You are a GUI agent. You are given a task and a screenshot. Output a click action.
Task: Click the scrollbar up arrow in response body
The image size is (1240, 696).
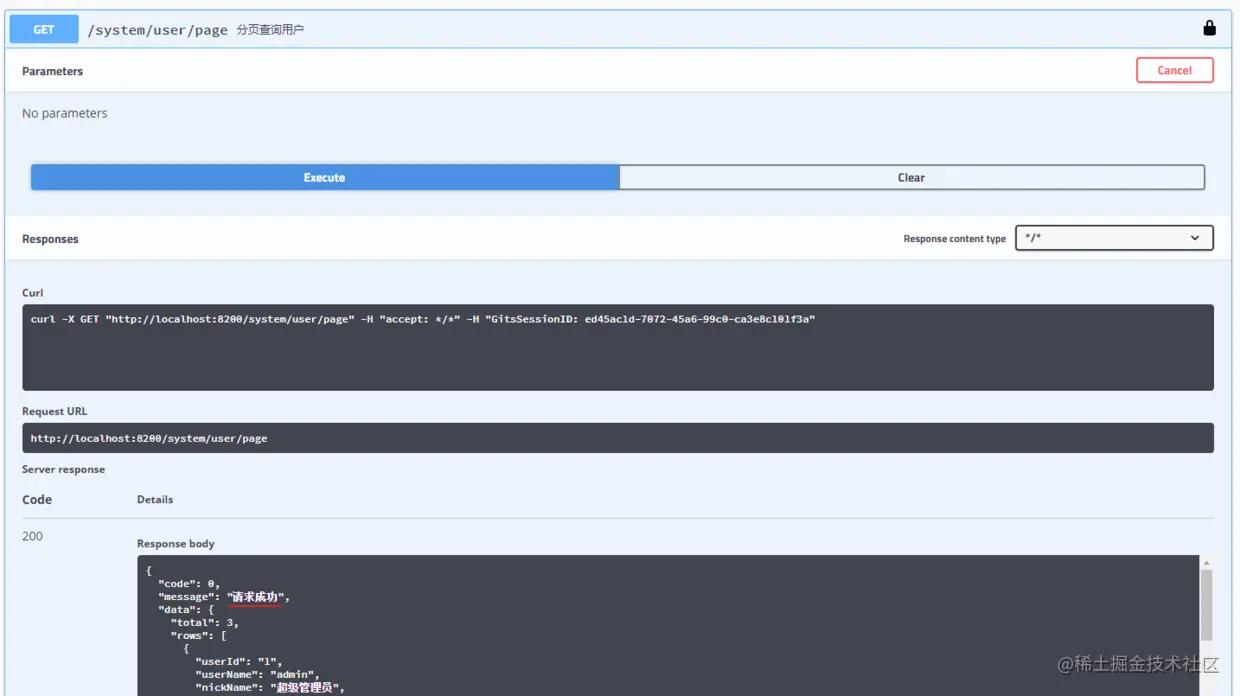coord(1206,564)
